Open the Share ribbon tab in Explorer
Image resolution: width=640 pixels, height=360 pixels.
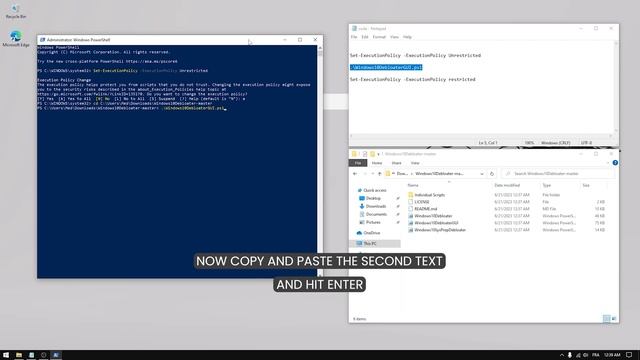(x=396, y=163)
